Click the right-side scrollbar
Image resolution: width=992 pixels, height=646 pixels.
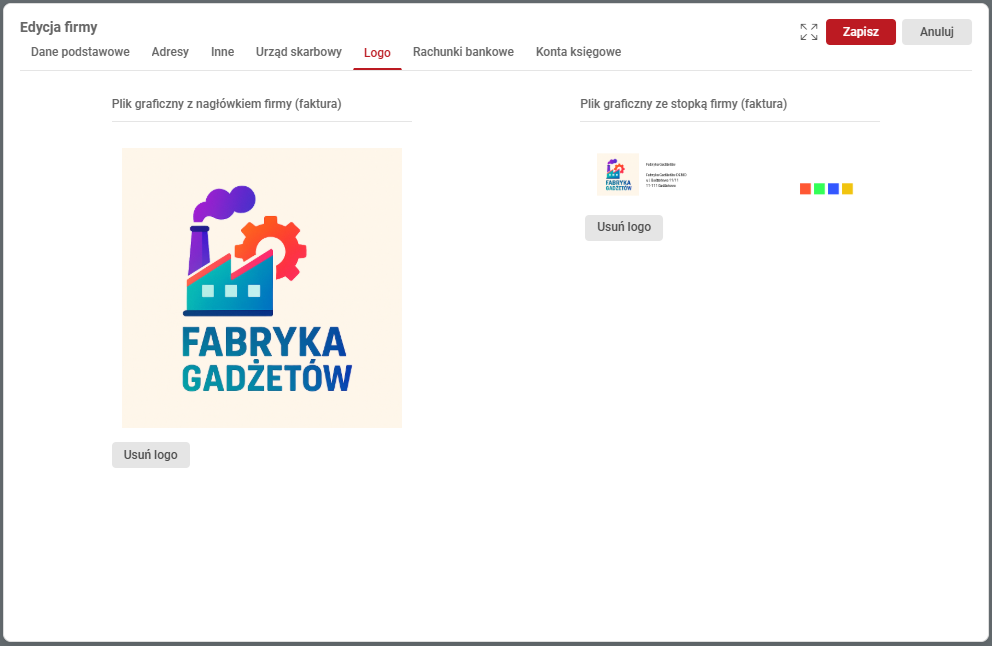click(985, 323)
